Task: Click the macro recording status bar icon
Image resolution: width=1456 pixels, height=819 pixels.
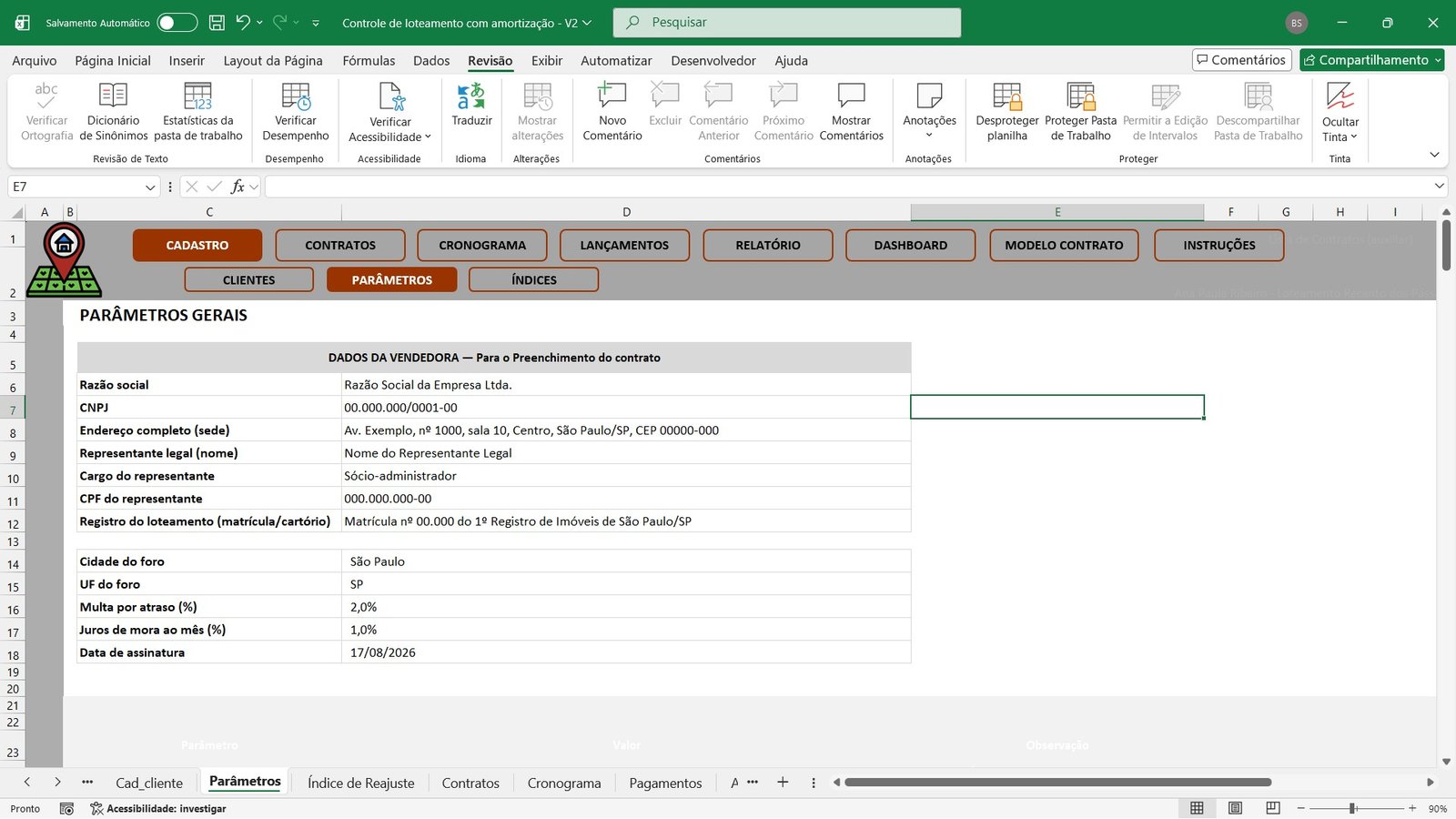Action: tap(66, 808)
